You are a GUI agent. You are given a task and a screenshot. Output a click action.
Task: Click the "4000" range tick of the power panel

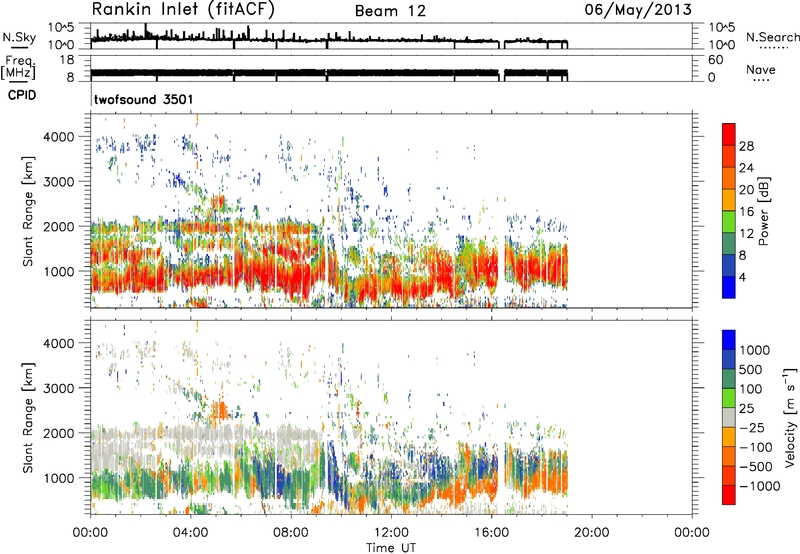pos(61,137)
